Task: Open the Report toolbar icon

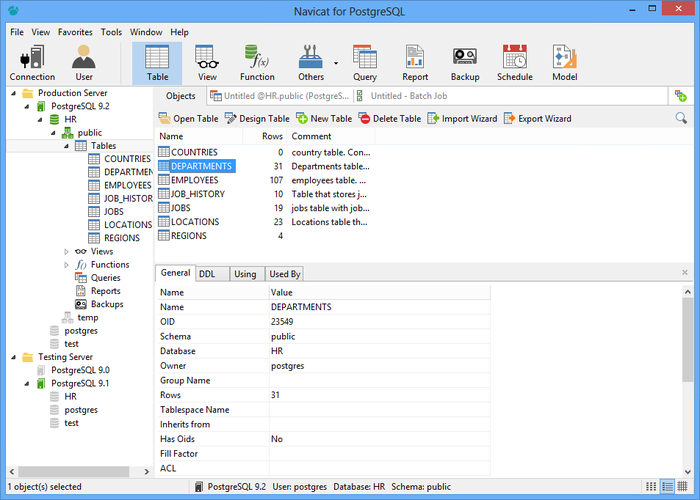Action: coord(415,63)
